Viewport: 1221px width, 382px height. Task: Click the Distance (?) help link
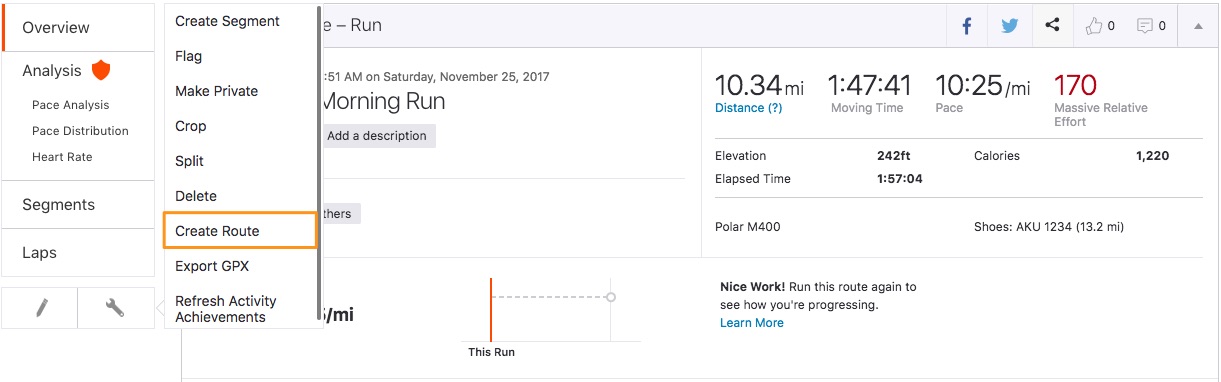point(749,108)
